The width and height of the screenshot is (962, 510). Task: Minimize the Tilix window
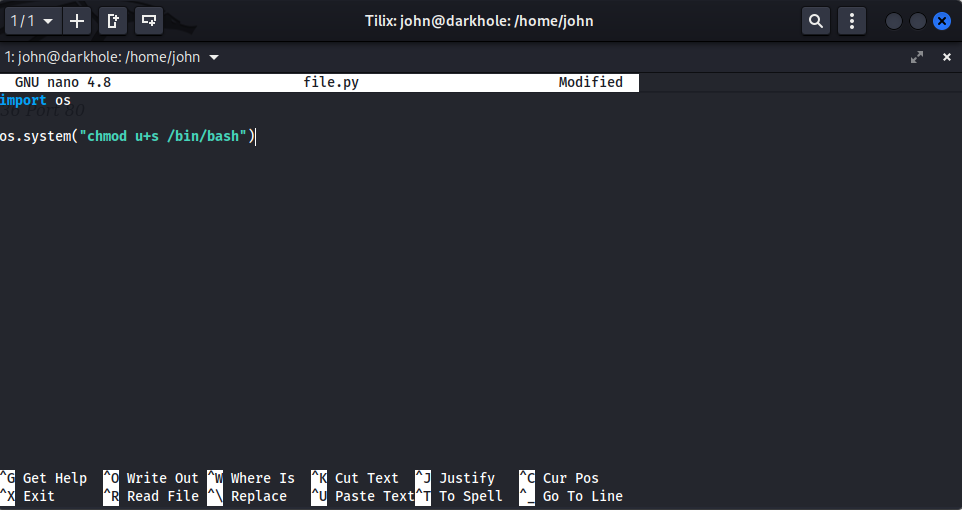pos(894,20)
